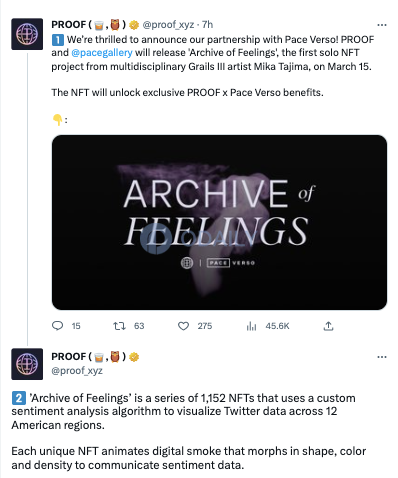Open the share icon on first tweet

328,326
